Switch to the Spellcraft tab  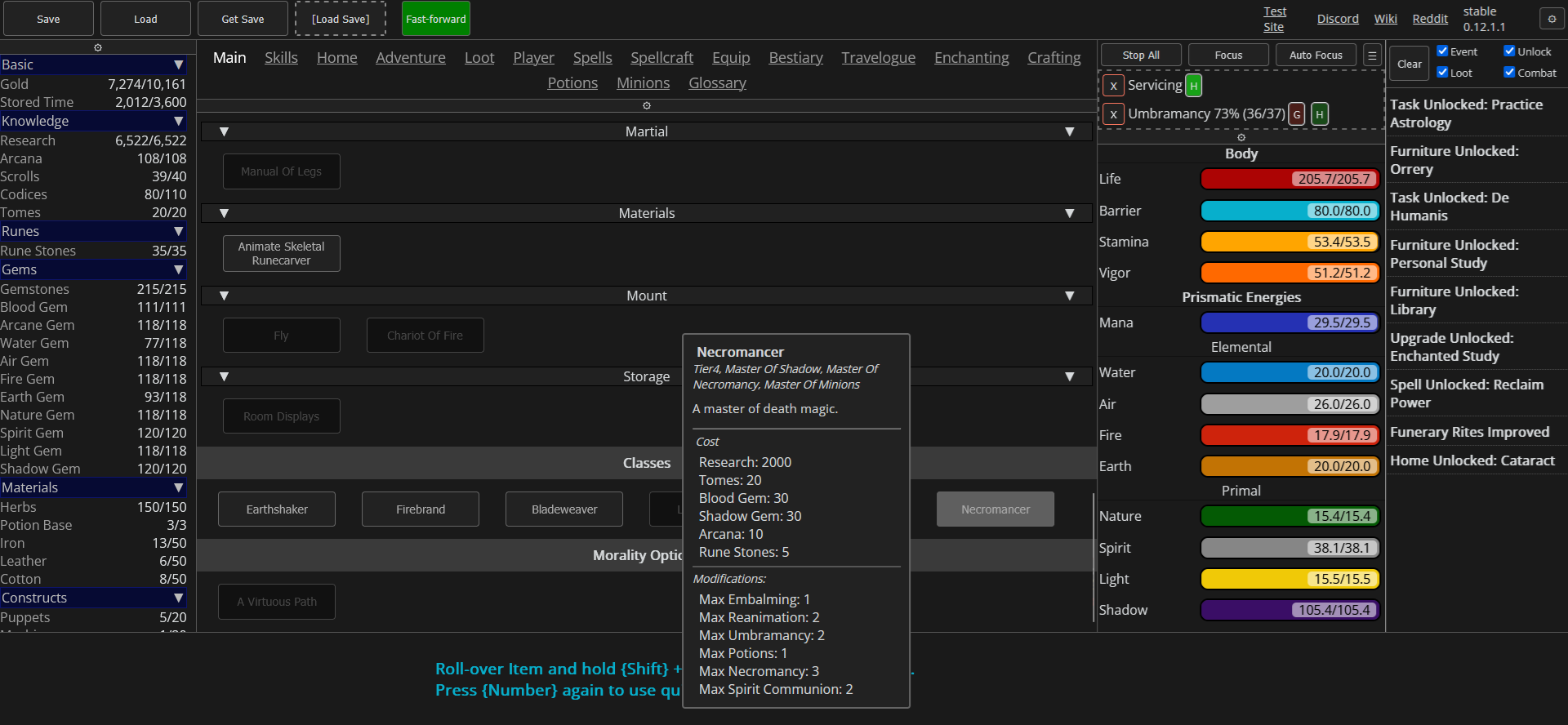click(661, 58)
